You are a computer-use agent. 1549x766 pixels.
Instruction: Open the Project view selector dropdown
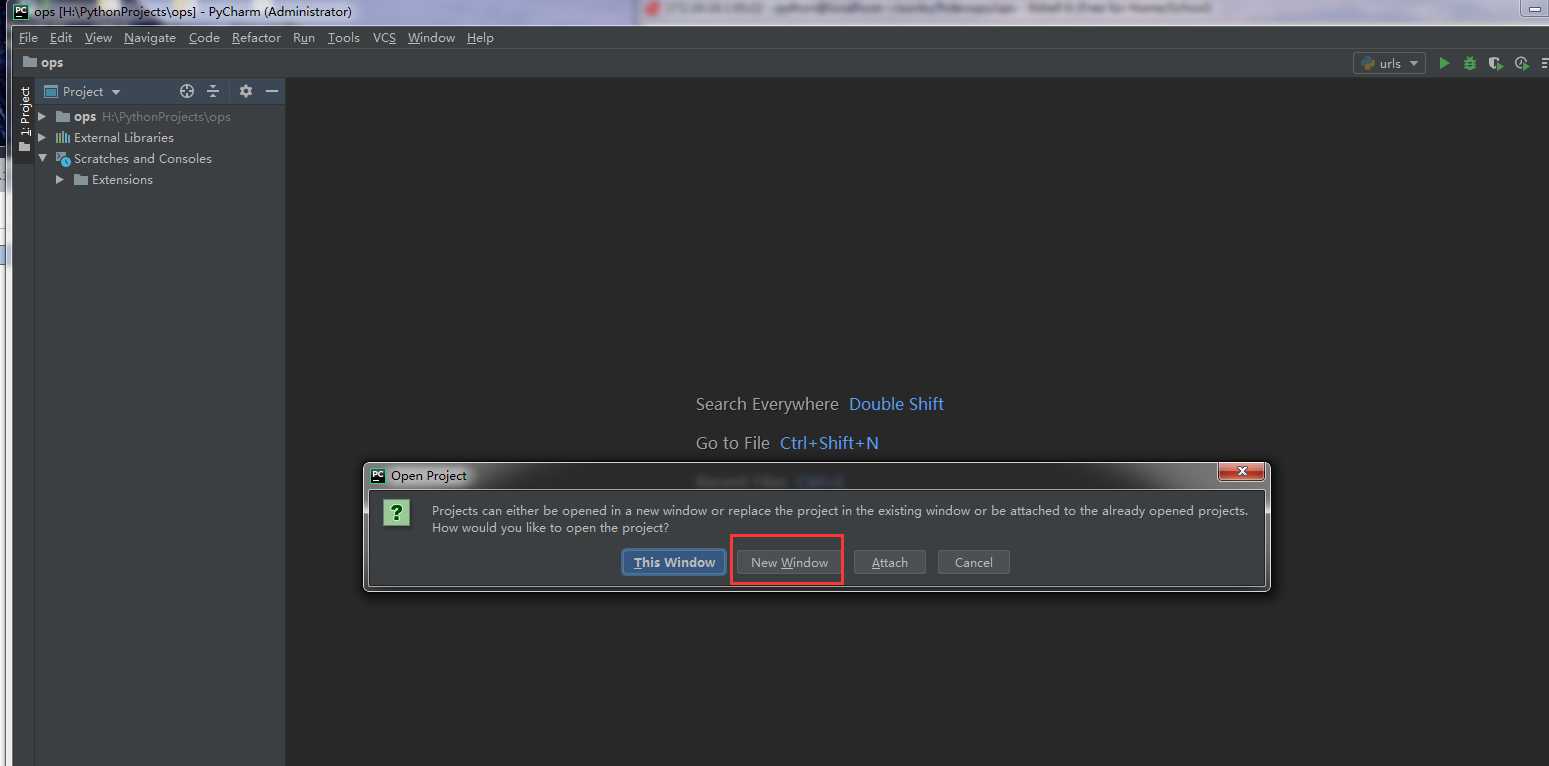click(x=82, y=91)
